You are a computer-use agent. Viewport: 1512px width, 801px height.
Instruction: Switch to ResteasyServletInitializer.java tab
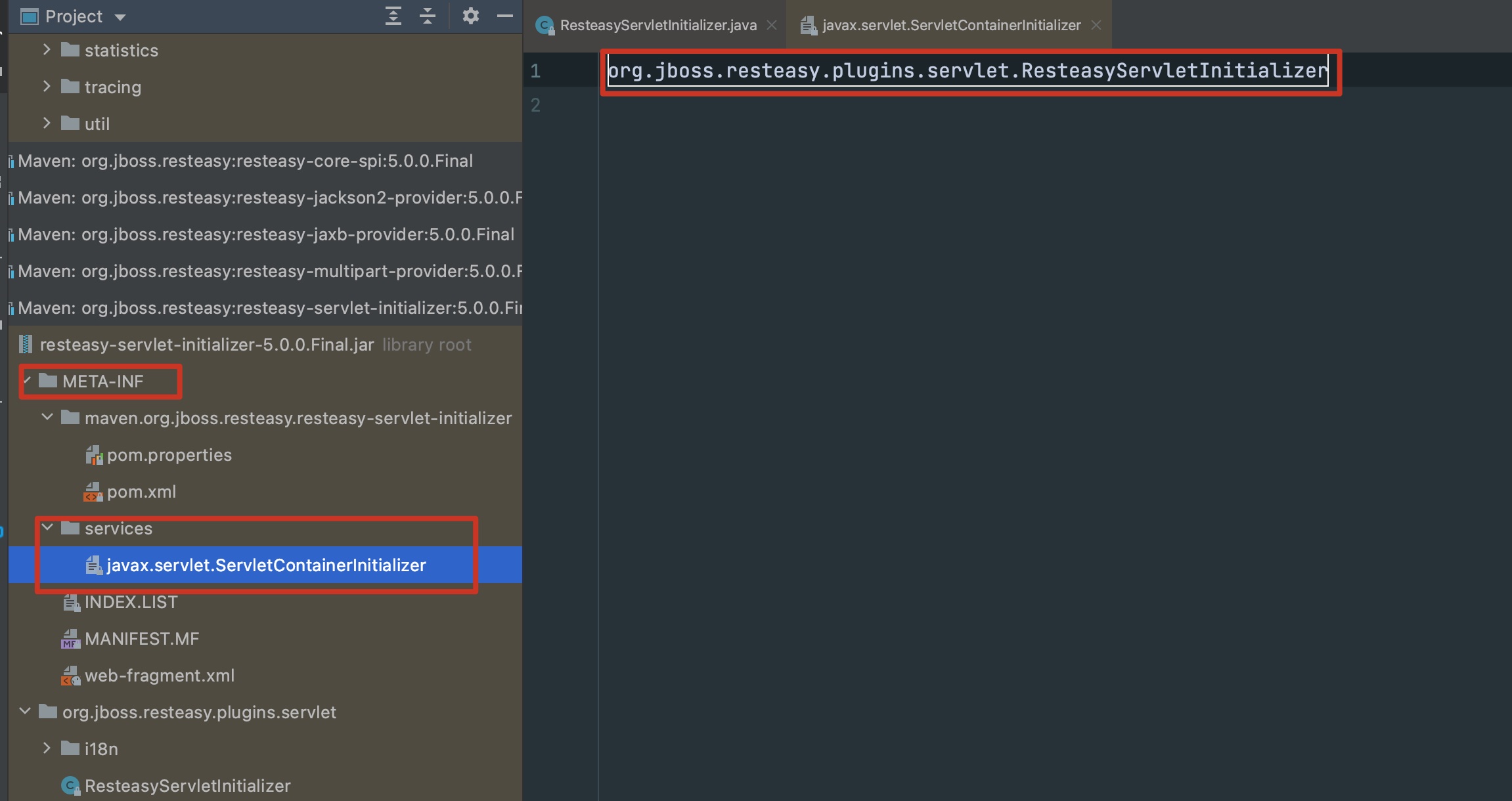click(x=657, y=25)
